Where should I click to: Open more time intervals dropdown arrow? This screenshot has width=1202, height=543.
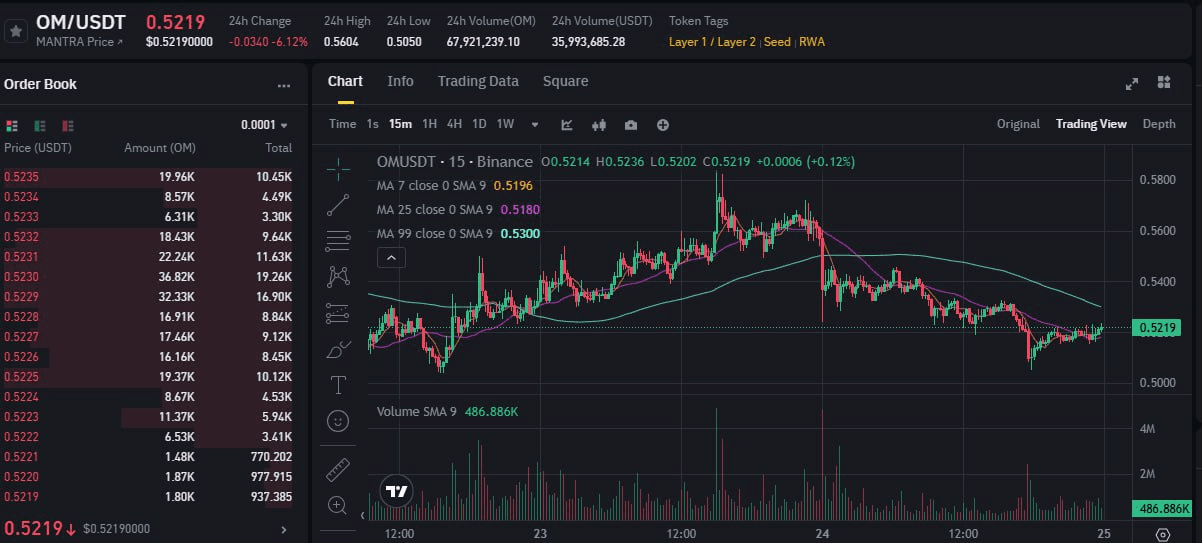tap(535, 125)
